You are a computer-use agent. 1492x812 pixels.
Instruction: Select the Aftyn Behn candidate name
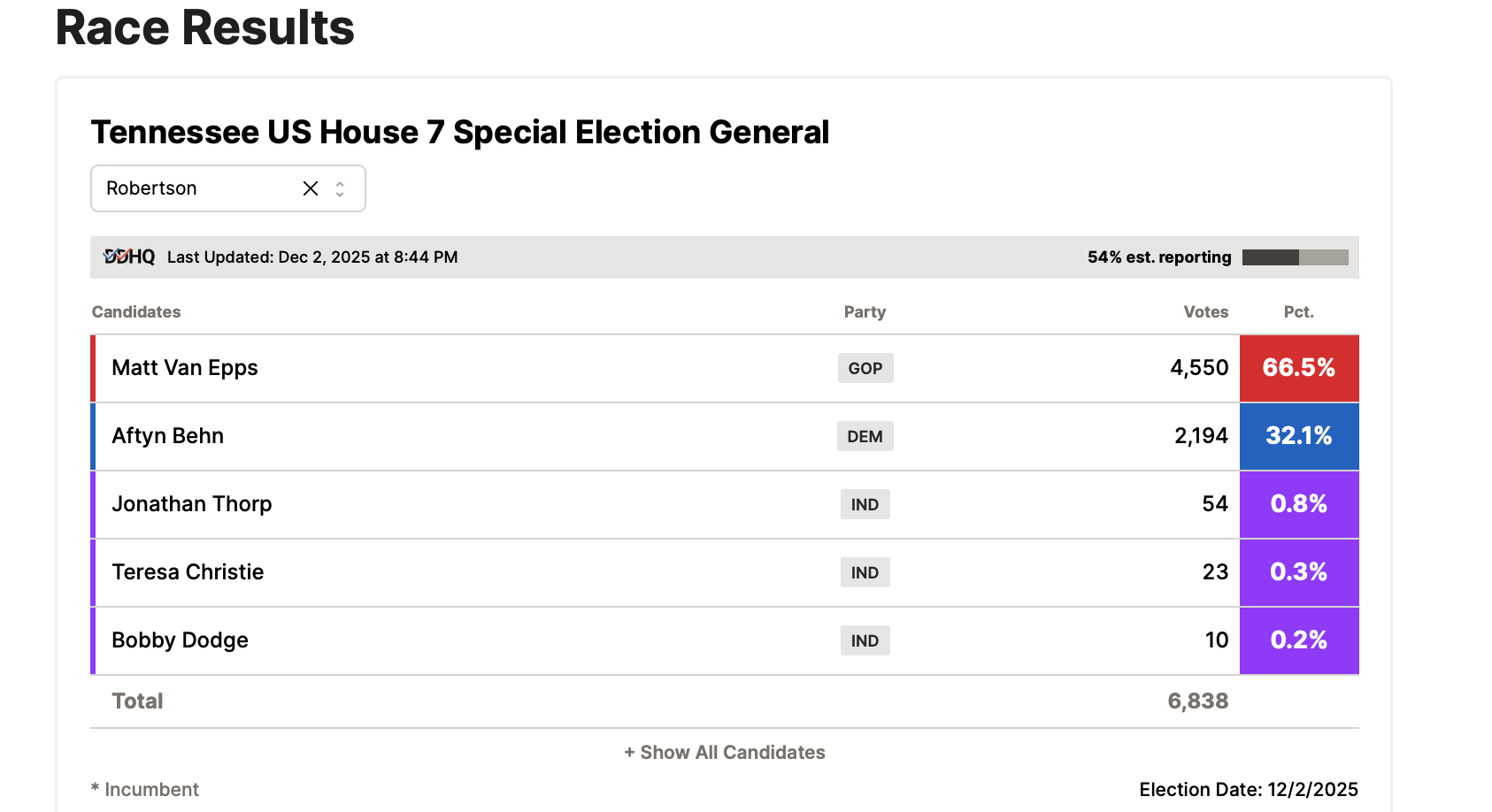[168, 436]
